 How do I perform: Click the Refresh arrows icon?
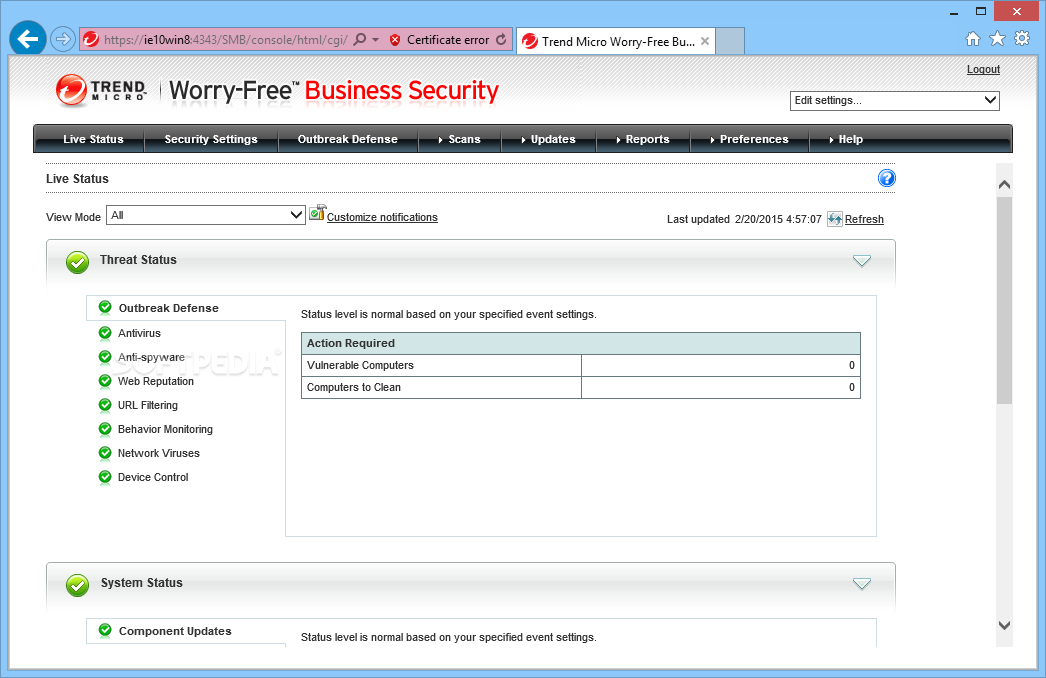click(x=835, y=219)
